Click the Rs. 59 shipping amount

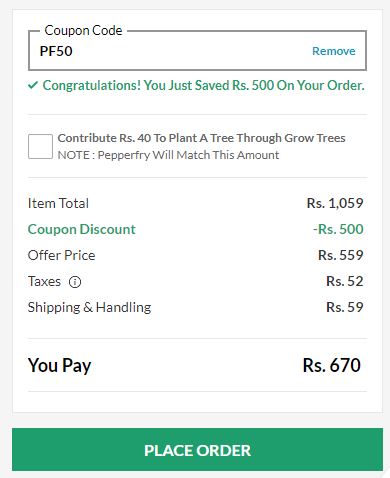click(345, 307)
